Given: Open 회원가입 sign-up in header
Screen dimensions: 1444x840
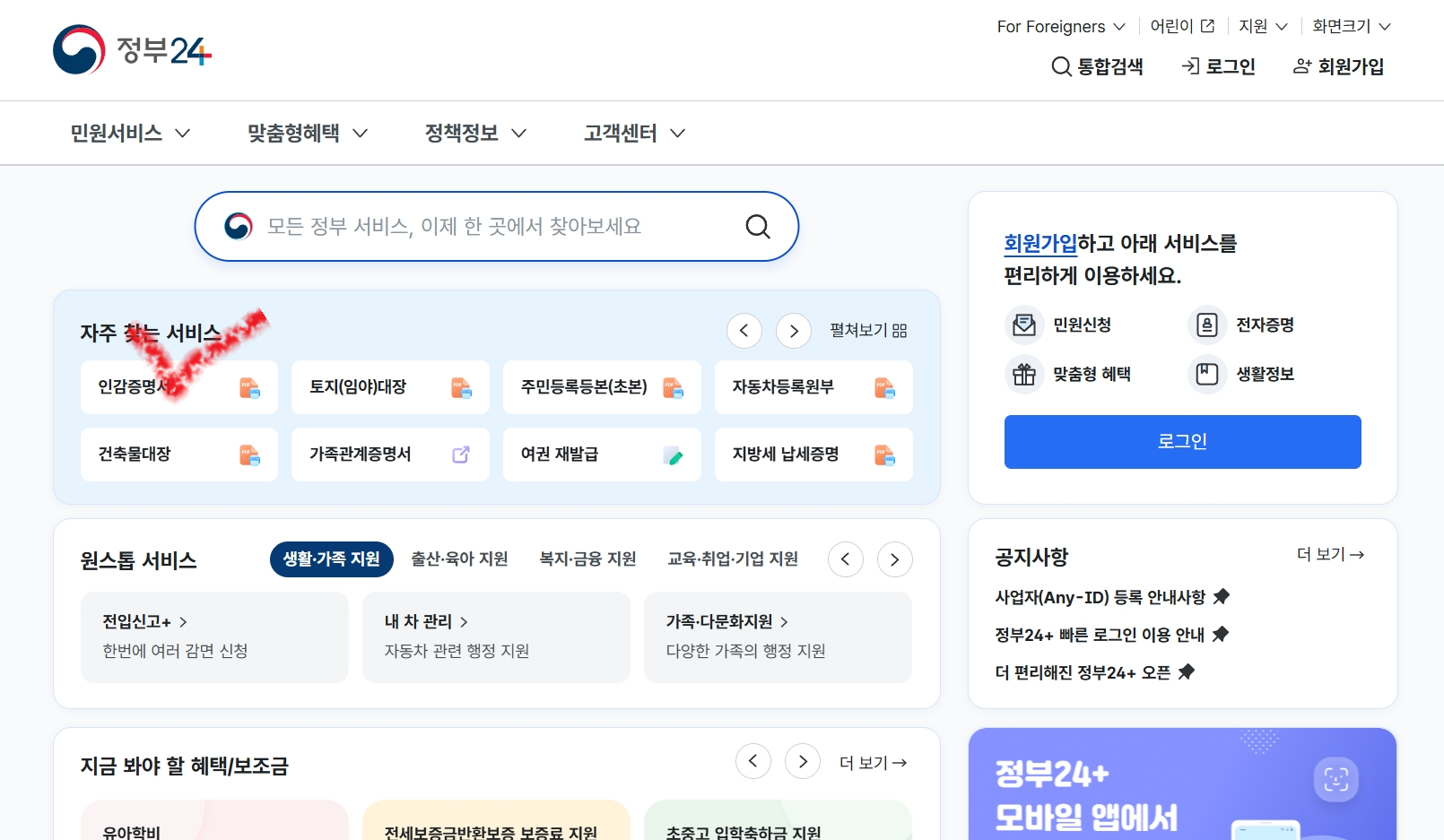Looking at the screenshot, I should click(1338, 66).
